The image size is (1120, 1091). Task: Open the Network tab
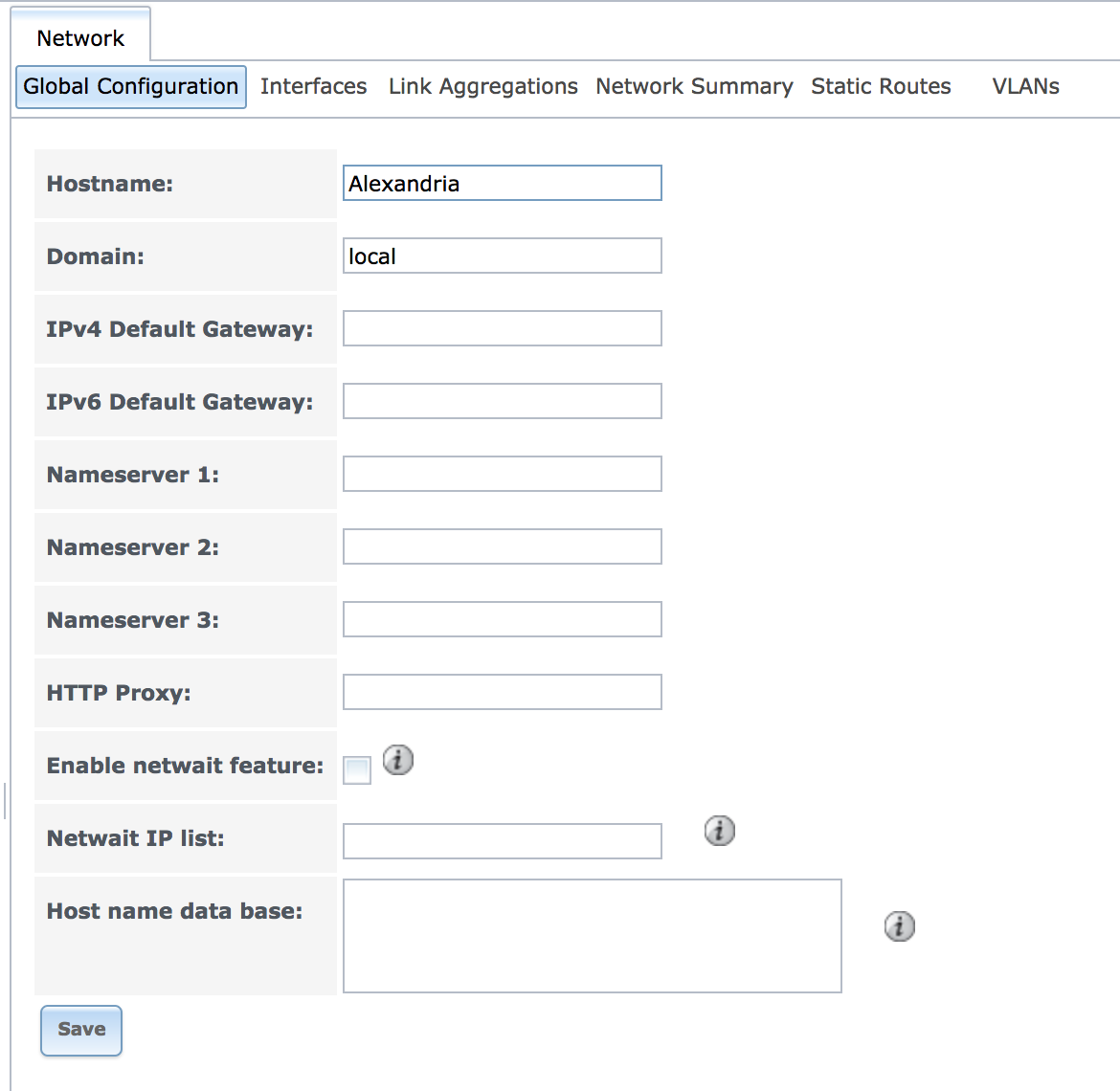click(80, 38)
